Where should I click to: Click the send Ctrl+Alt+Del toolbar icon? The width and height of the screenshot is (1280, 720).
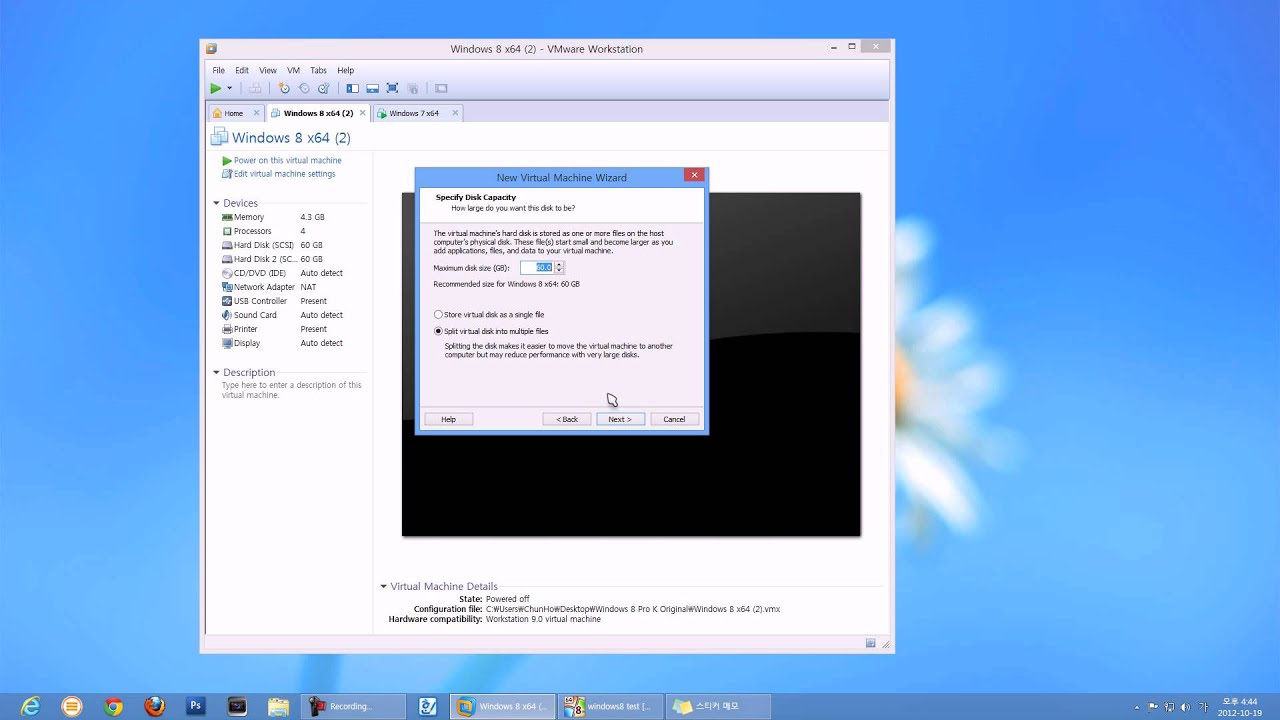pyautogui.click(x=255, y=88)
